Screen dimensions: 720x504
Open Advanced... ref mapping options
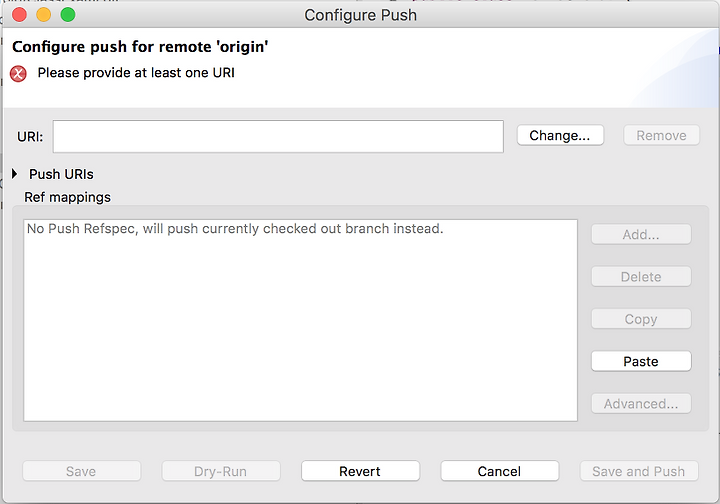coord(641,403)
